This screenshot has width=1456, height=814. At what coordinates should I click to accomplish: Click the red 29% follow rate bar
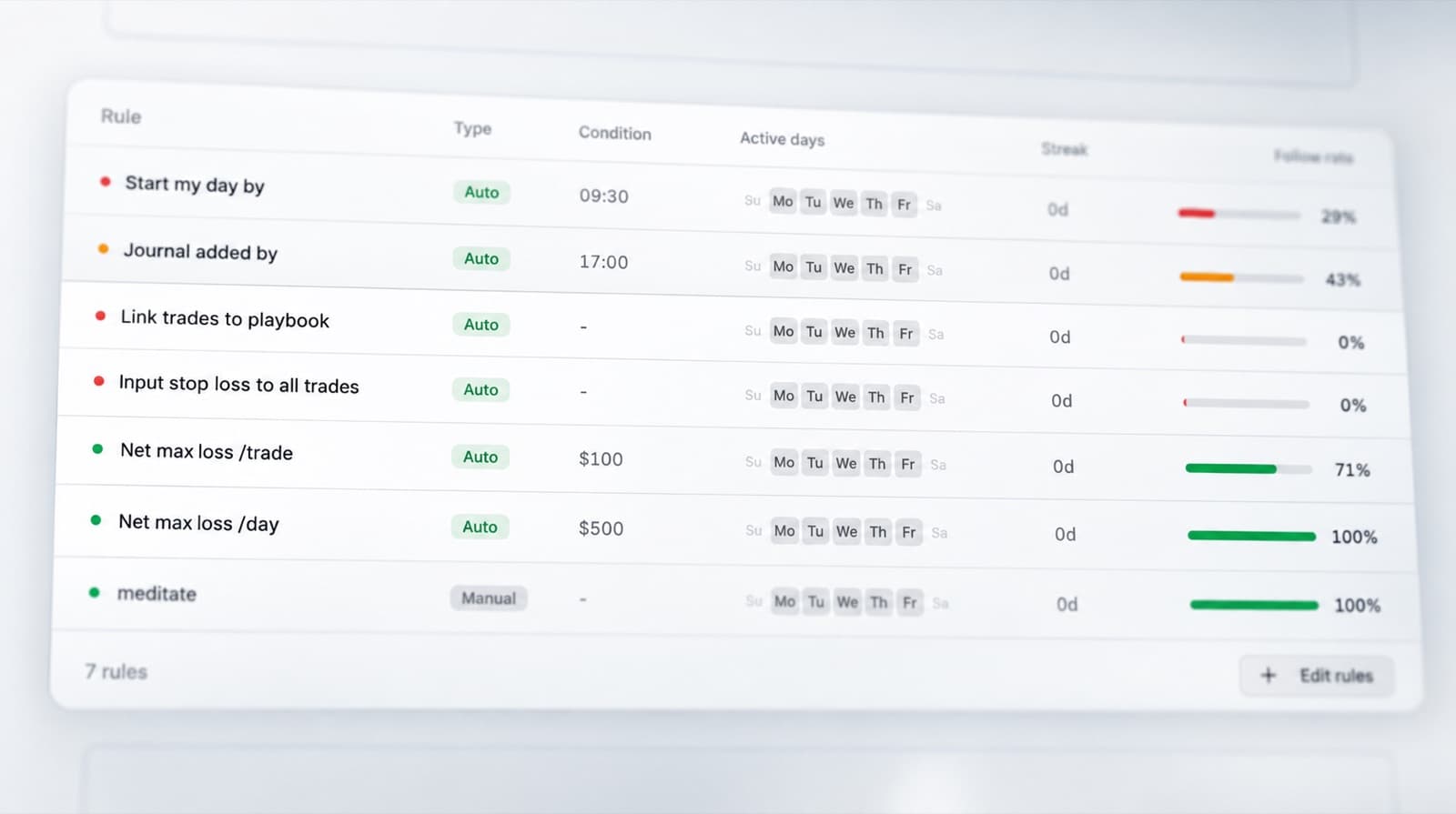point(1239,214)
